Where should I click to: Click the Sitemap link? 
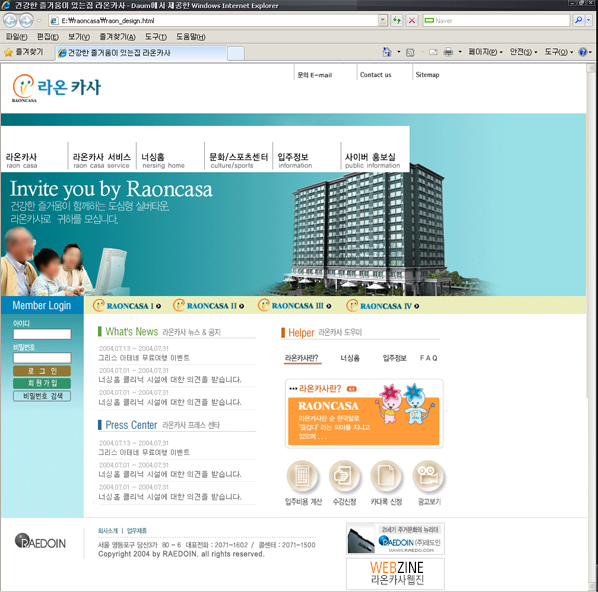pyautogui.click(x=427, y=75)
